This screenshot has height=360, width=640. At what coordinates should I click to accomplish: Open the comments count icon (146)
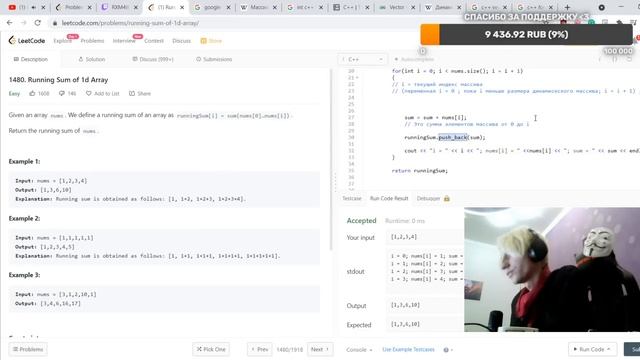click(62, 93)
